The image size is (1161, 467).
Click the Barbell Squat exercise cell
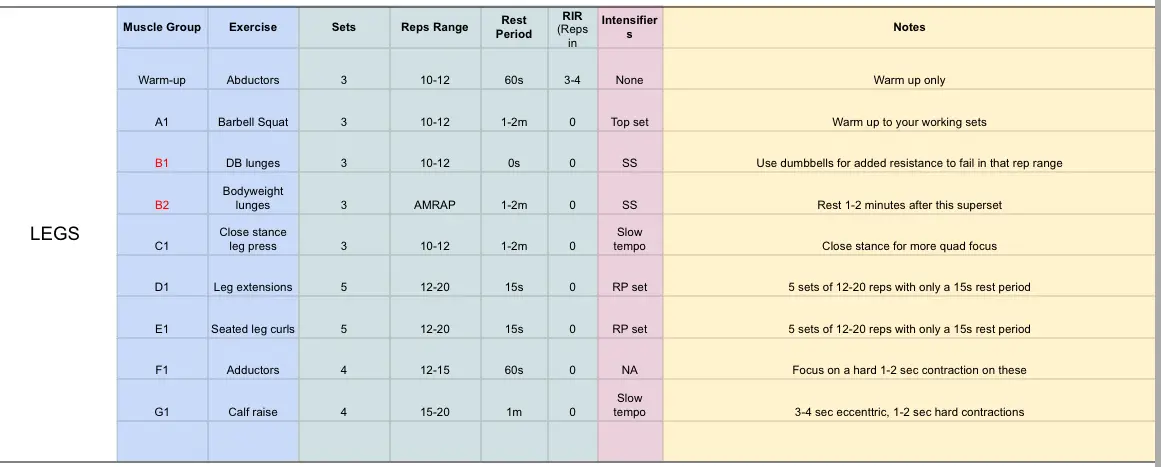click(x=253, y=122)
